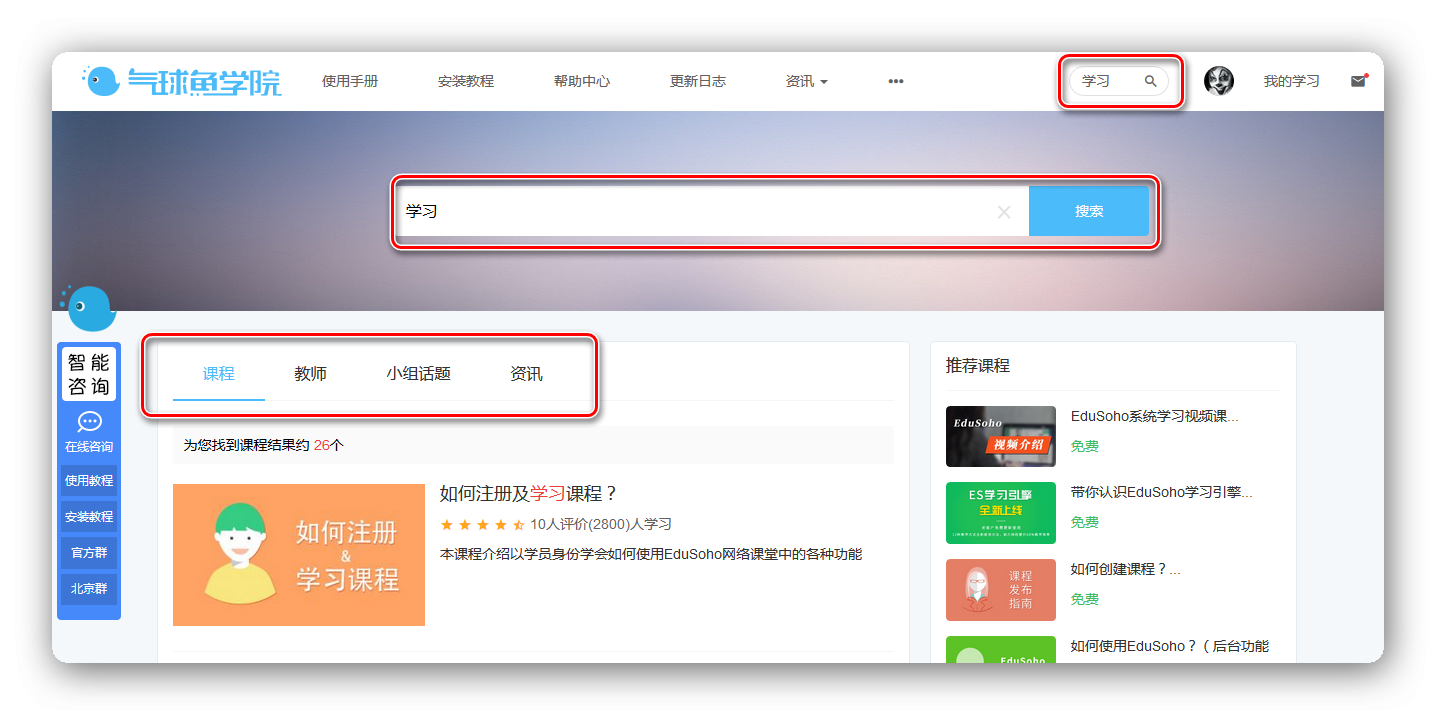Switch to the 小组话题 tab

[418, 374]
